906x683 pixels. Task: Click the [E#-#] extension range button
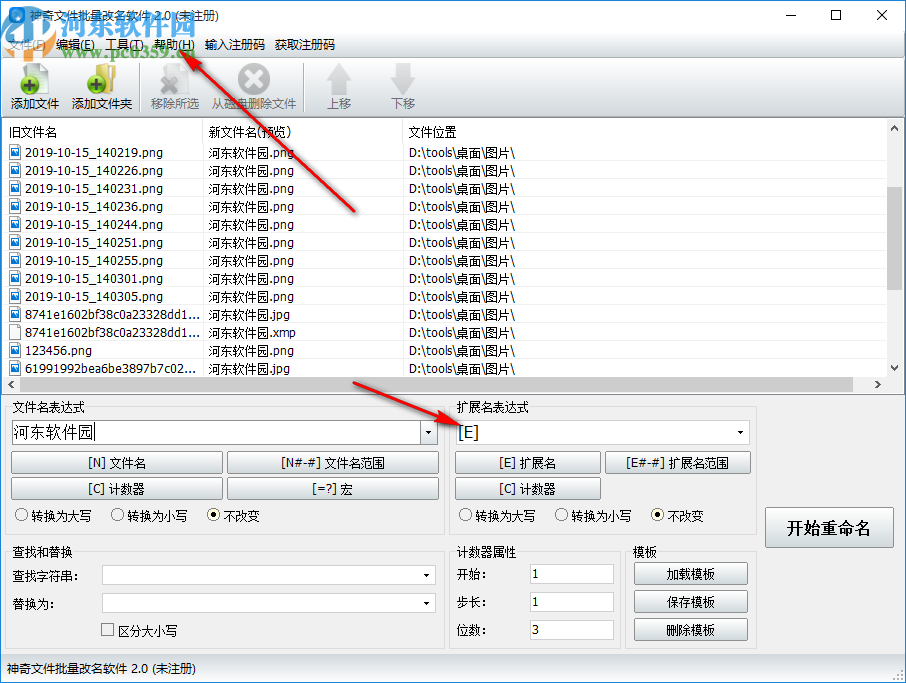(678, 463)
